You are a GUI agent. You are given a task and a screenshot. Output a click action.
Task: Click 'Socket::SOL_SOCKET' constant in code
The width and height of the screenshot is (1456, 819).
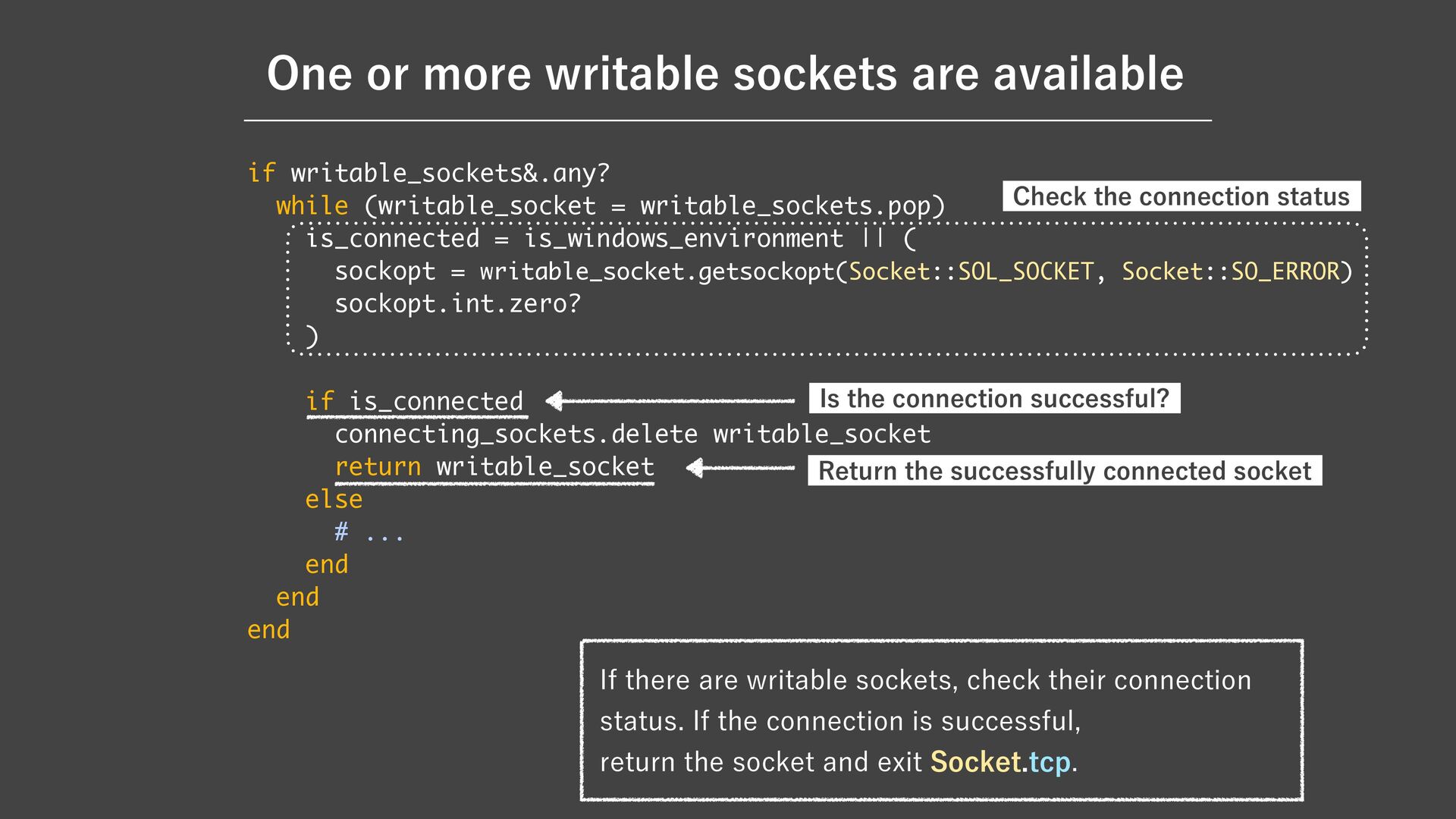[x=971, y=271]
